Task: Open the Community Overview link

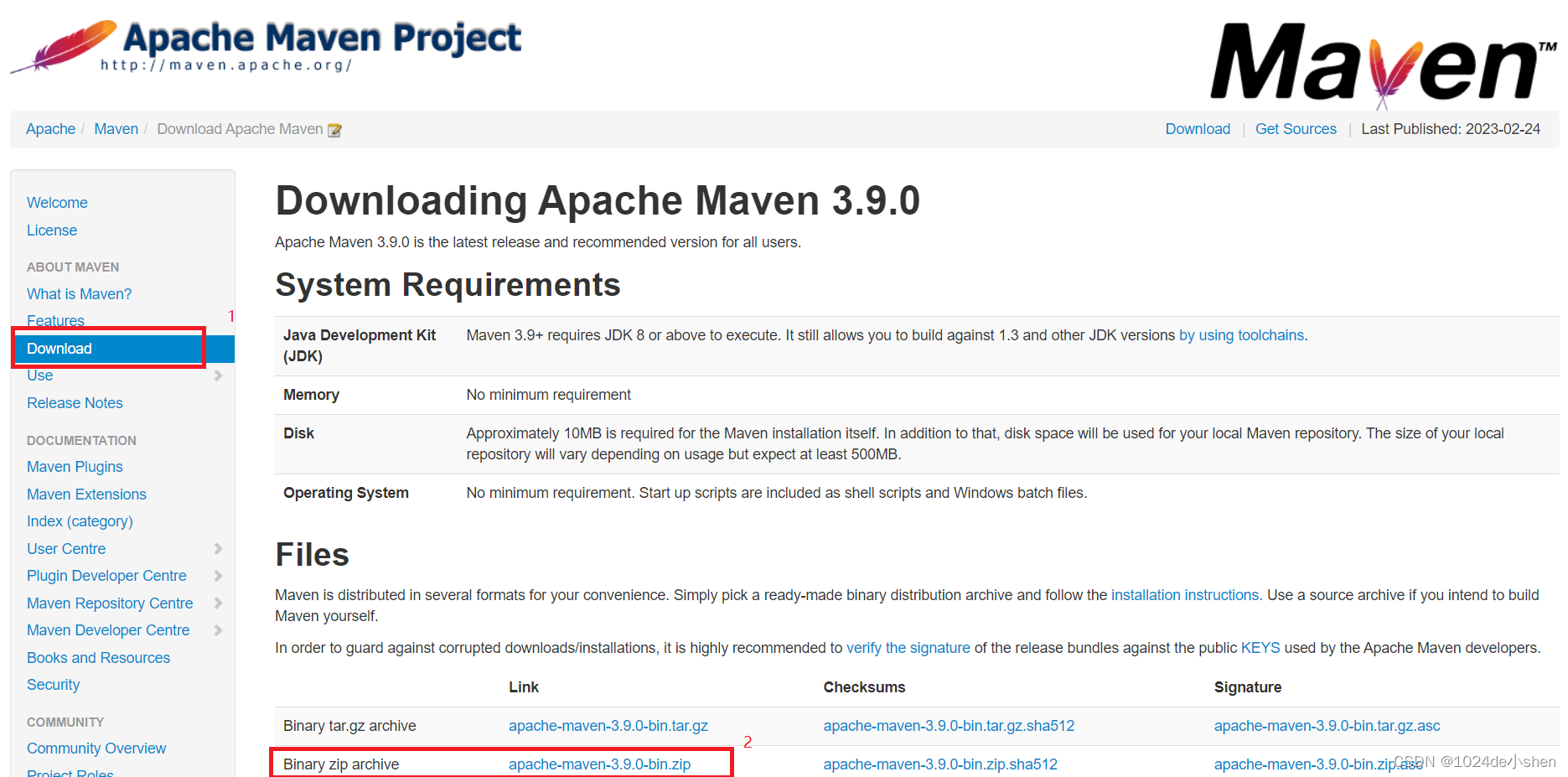Action: [x=96, y=749]
